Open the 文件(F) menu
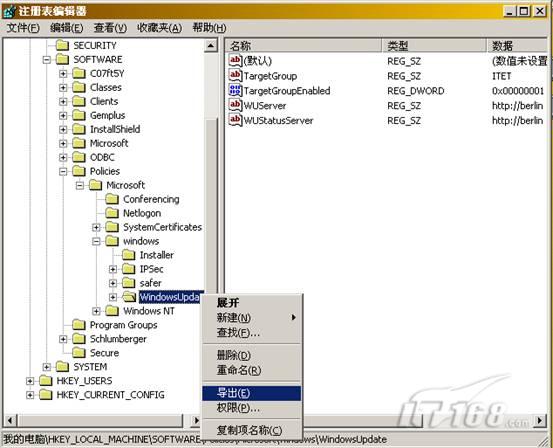This screenshot has height=448, width=553. click(23, 28)
